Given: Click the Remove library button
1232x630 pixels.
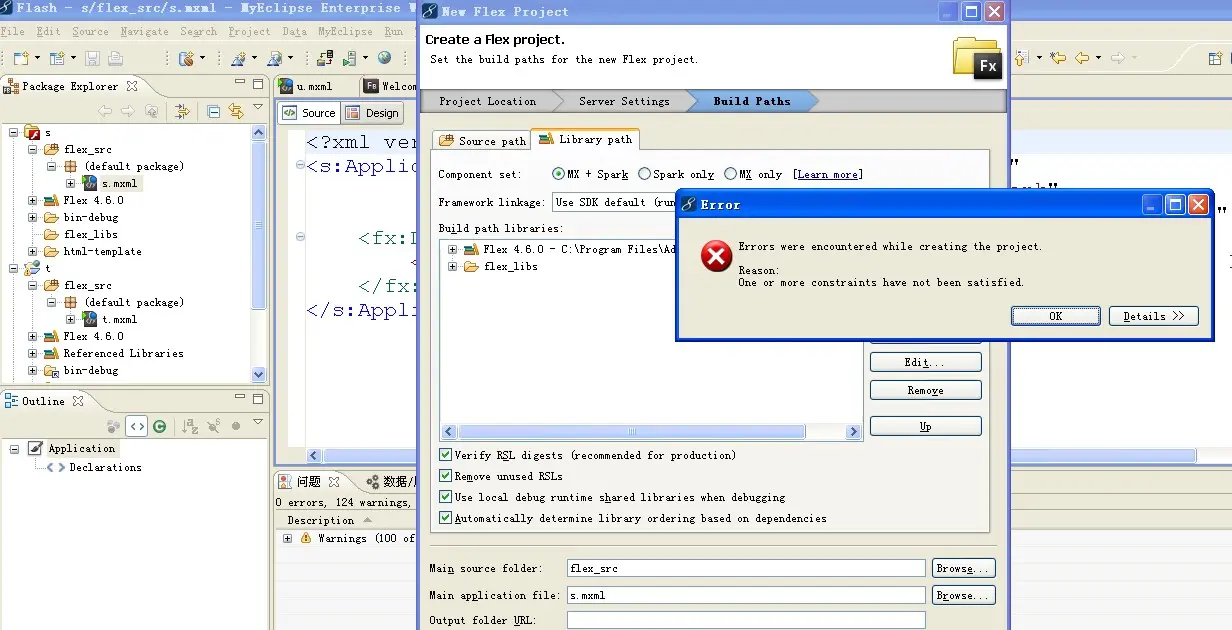Looking at the screenshot, I should [x=925, y=390].
